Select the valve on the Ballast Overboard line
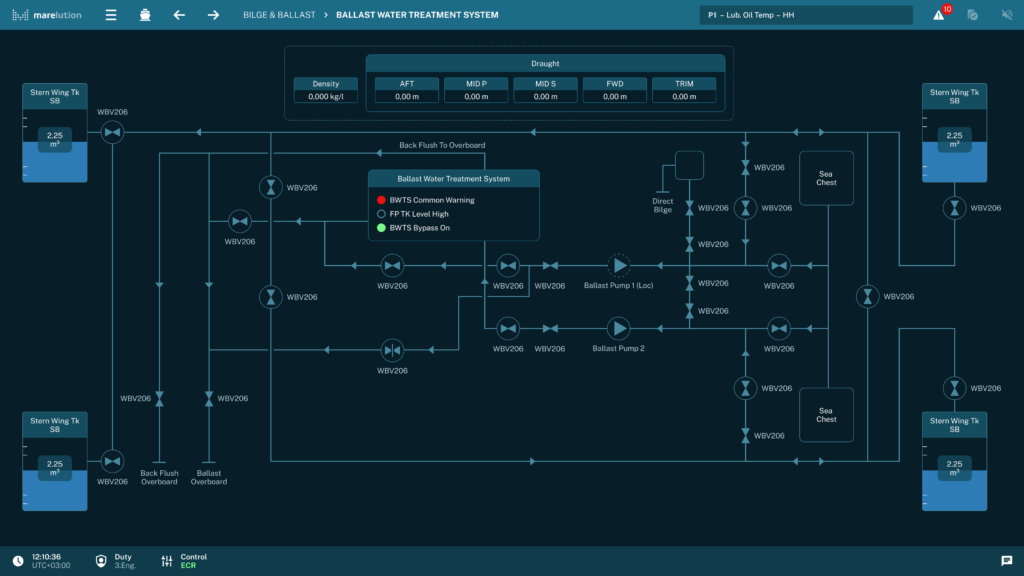 (209, 398)
